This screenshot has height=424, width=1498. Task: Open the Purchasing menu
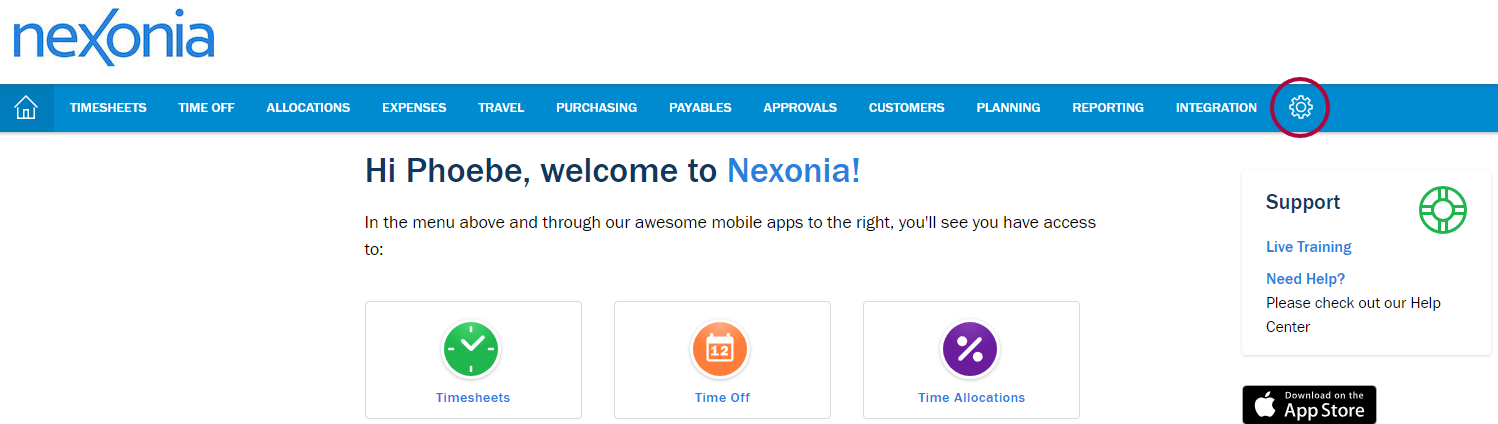point(596,108)
